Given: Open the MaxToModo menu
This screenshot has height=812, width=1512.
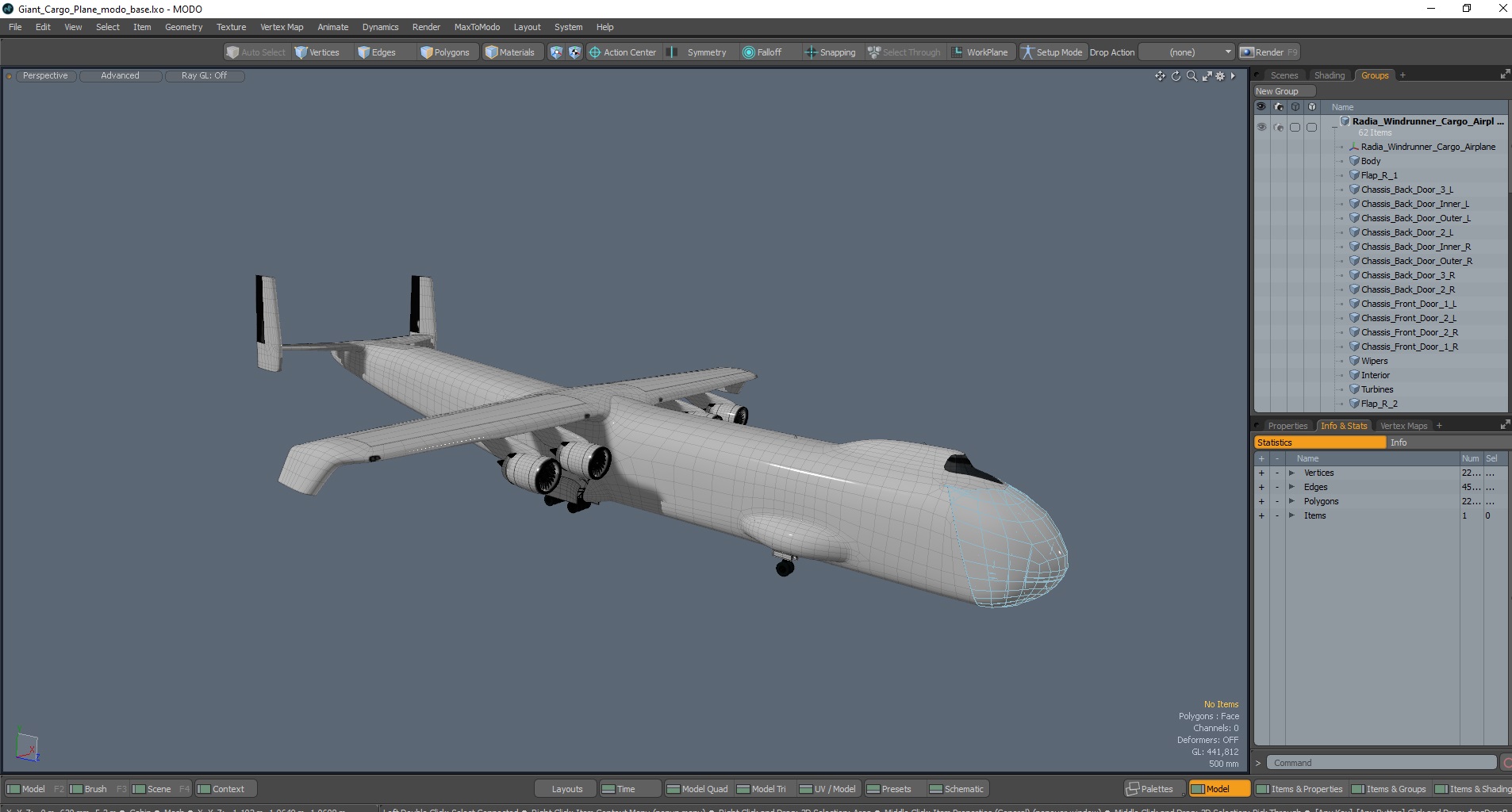Looking at the screenshot, I should coord(477,27).
